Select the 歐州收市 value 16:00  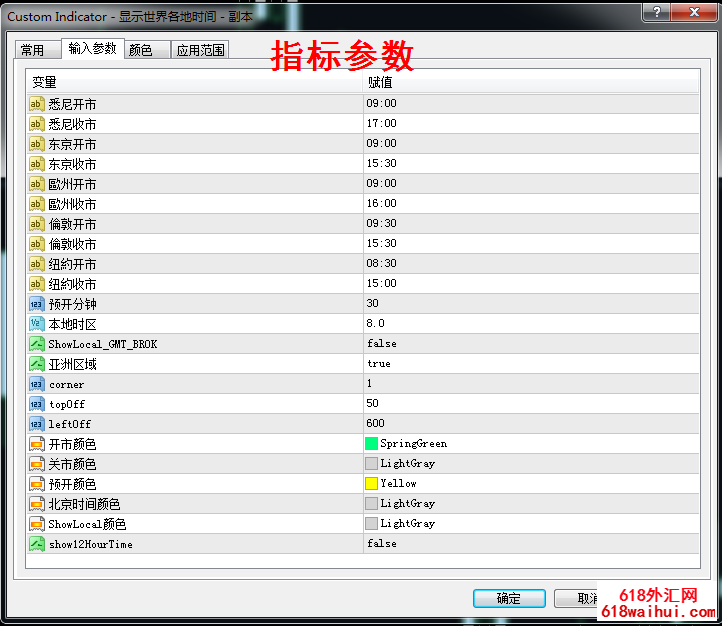[x=381, y=203]
